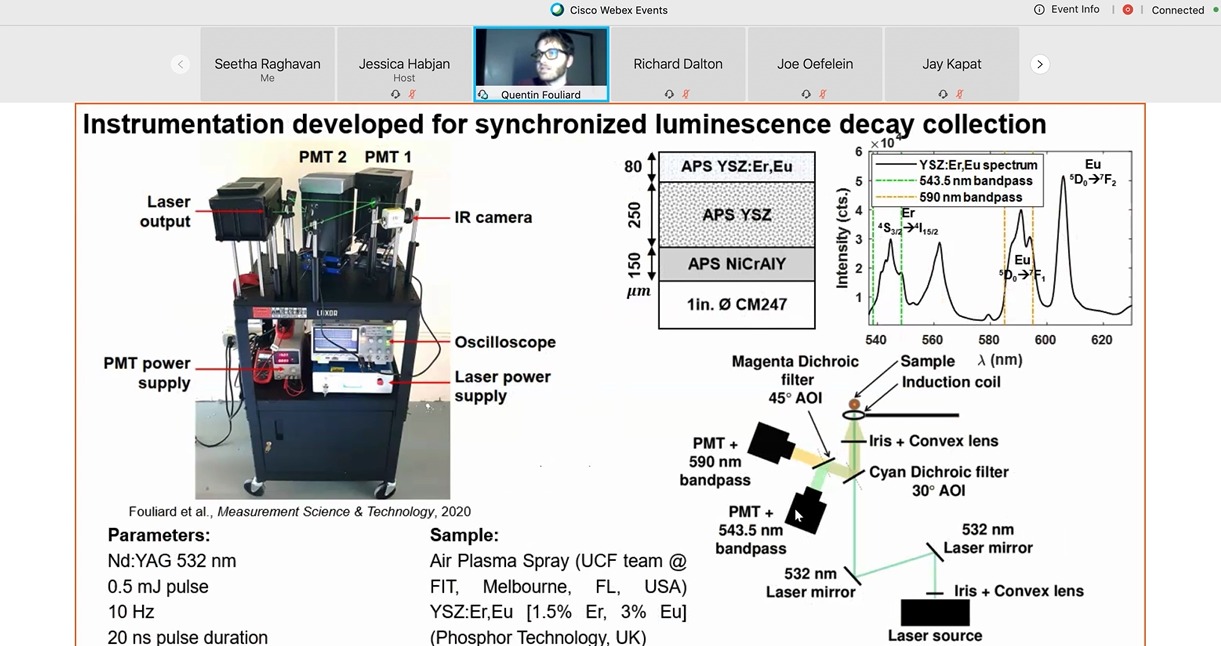Click the Connected status label
Image resolution: width=1221 pixels, height=646 pixels.
tap(1177, 10)
